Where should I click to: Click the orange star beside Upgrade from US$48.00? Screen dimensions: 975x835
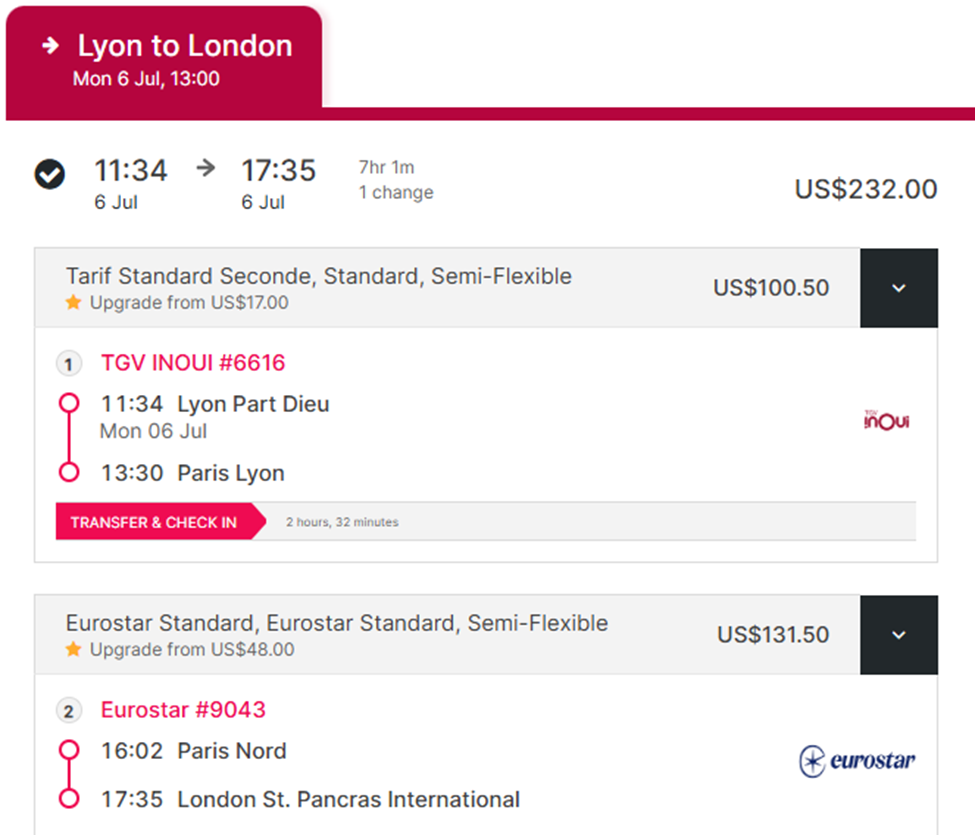pyautogui.click(x=73, y=650)
